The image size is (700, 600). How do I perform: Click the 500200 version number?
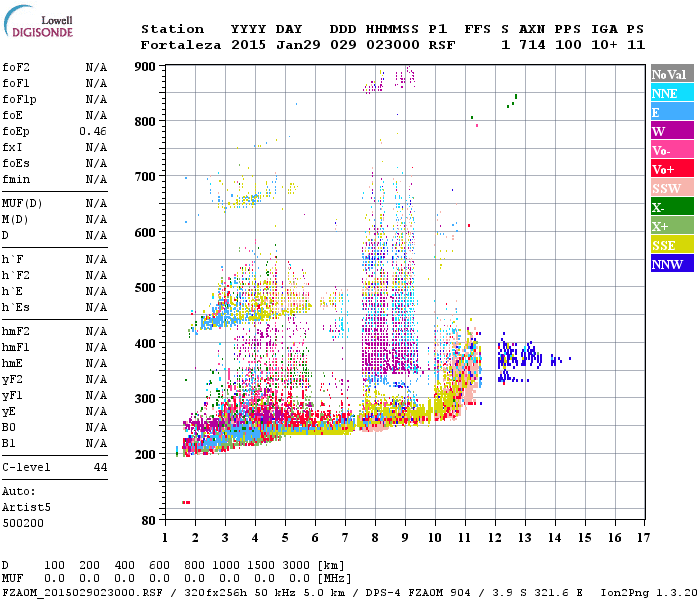click(x=23, y=523)
